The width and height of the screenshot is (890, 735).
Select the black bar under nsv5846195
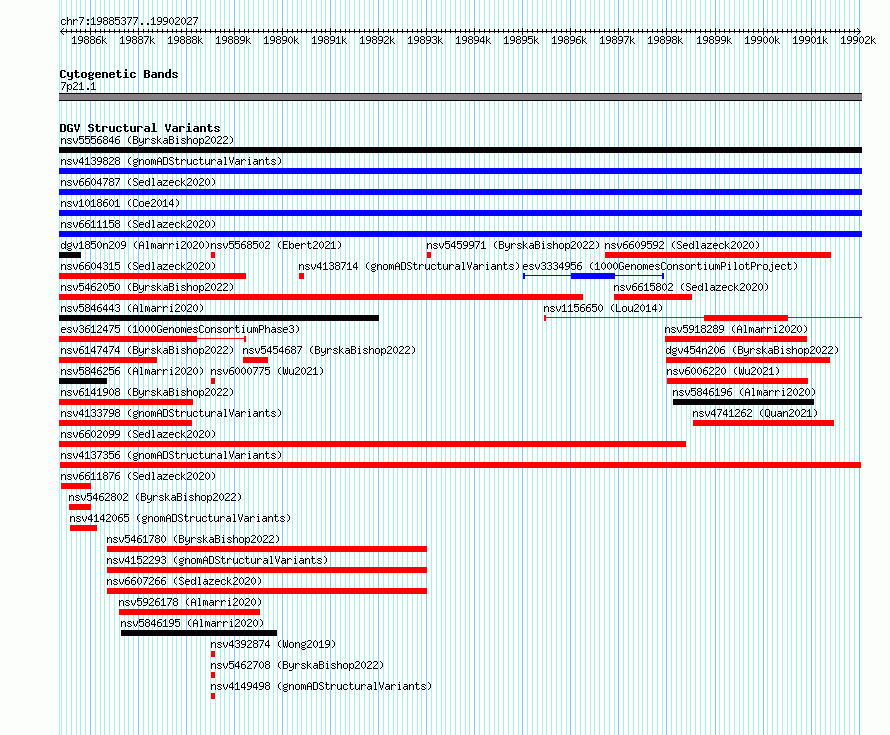199,633
